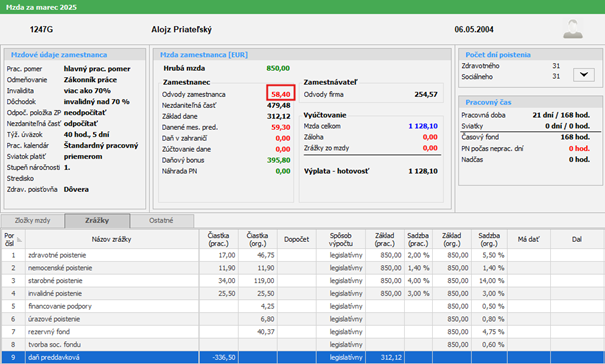Click the employee code 1247G
Viewport: 605px width, 364px height.
pos(41,29)
